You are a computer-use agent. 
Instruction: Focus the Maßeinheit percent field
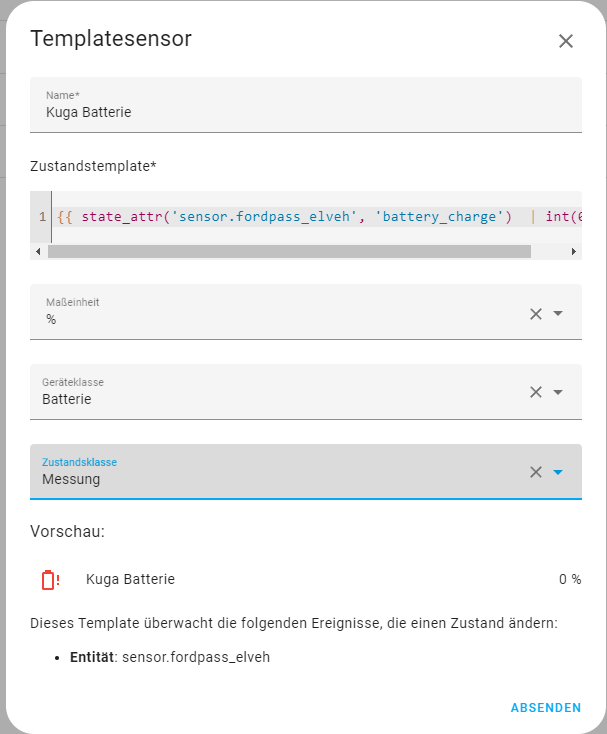[x=270, y=318]
